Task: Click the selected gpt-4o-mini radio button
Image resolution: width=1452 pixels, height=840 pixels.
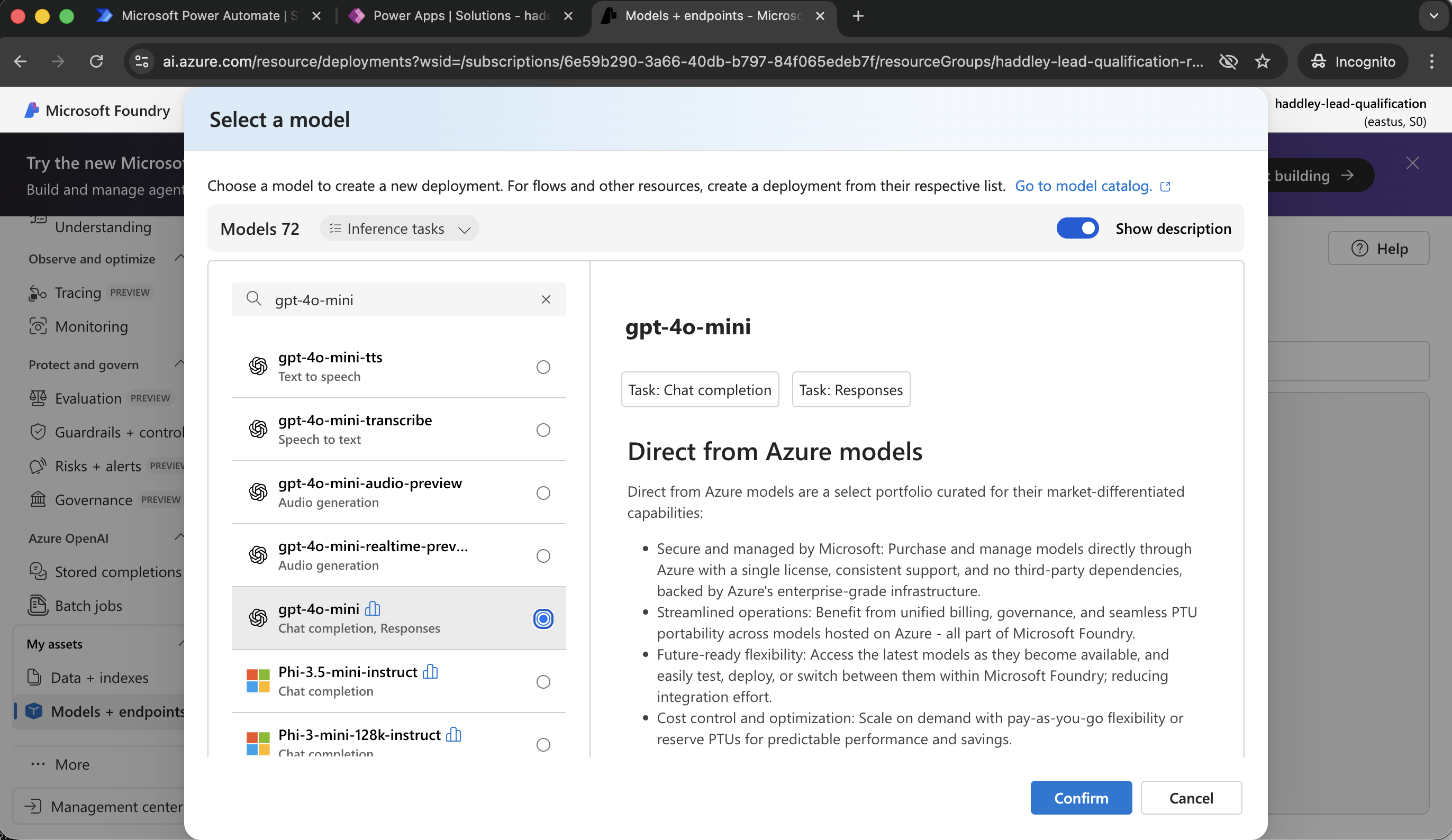Action: 543,619
